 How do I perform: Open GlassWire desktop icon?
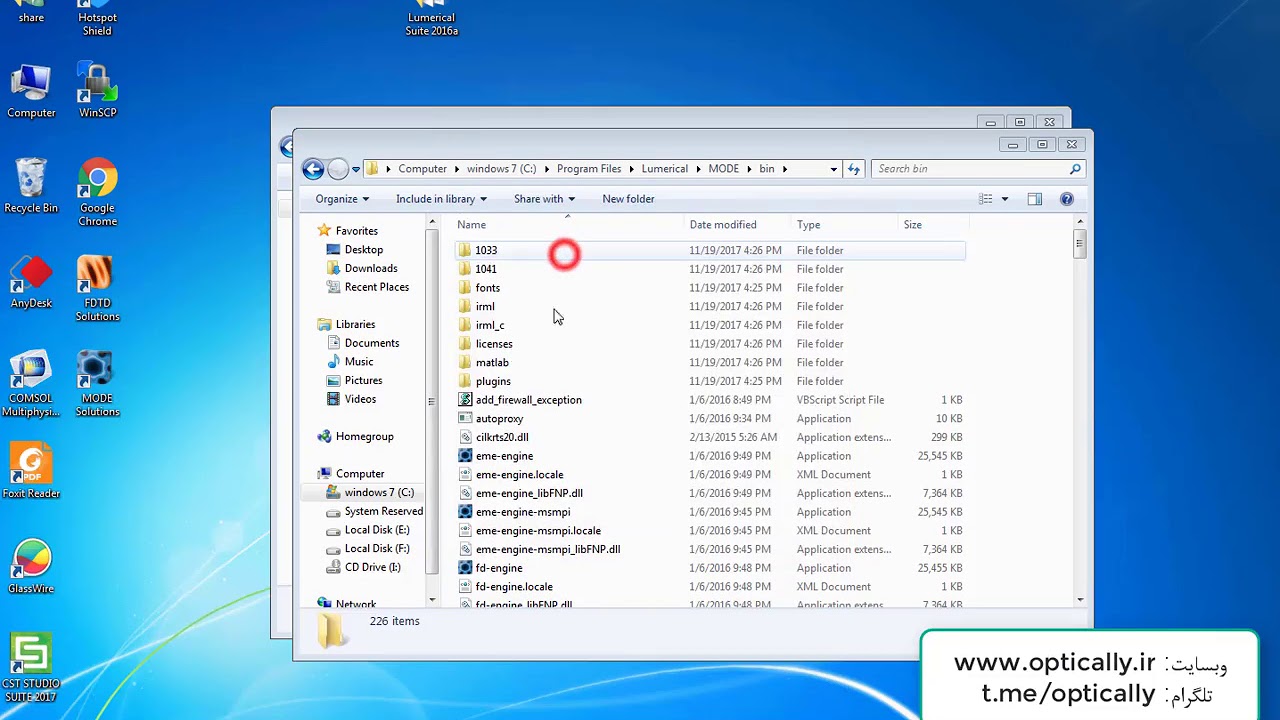31,567
